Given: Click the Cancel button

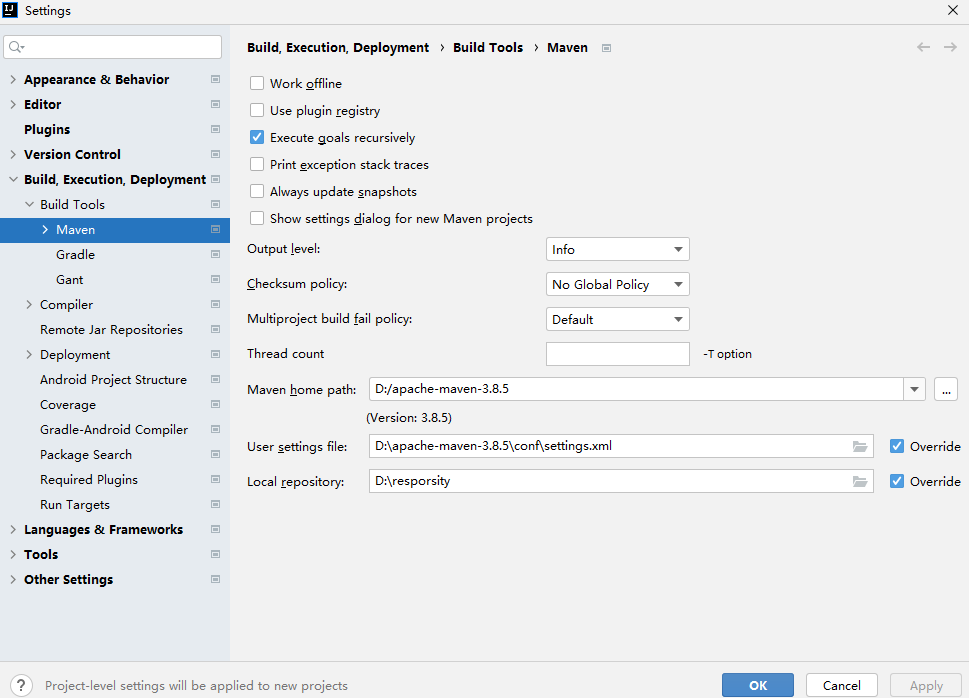Looking at the screenshot, I should tap(842, 685).
